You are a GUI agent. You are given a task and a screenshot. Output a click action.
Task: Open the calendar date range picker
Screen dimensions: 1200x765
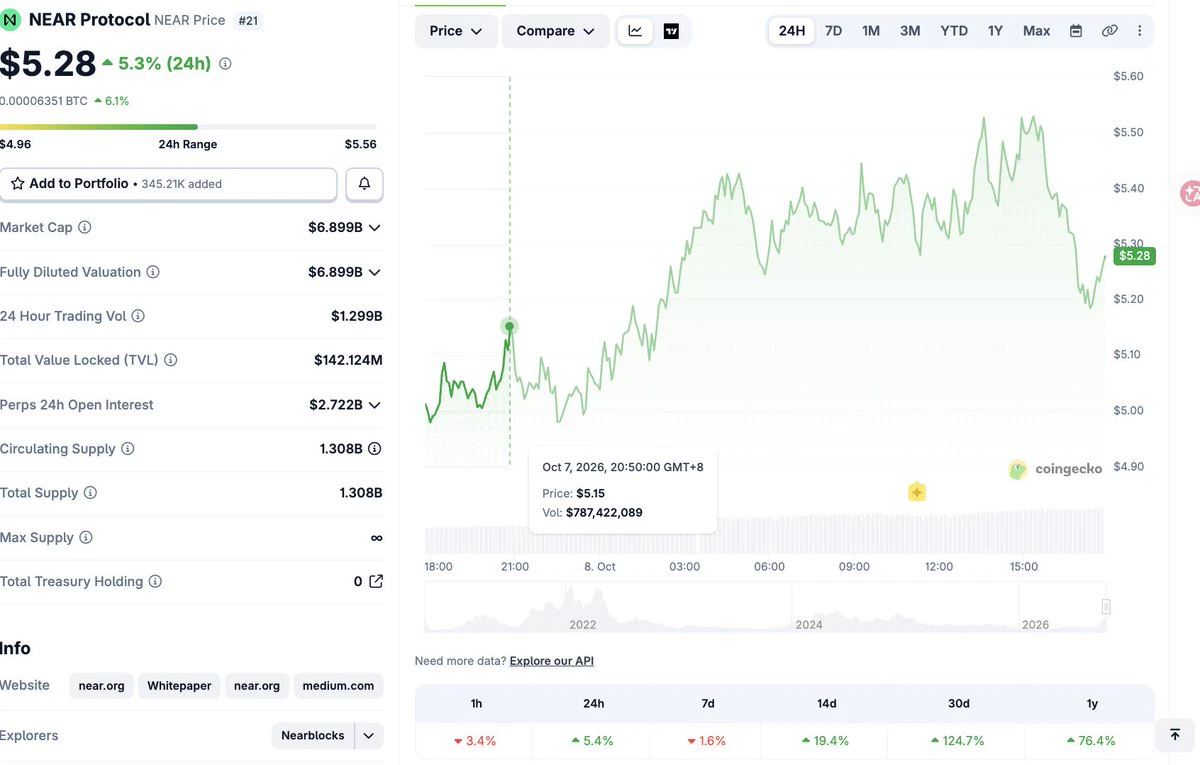click(x=1076, y=31)
